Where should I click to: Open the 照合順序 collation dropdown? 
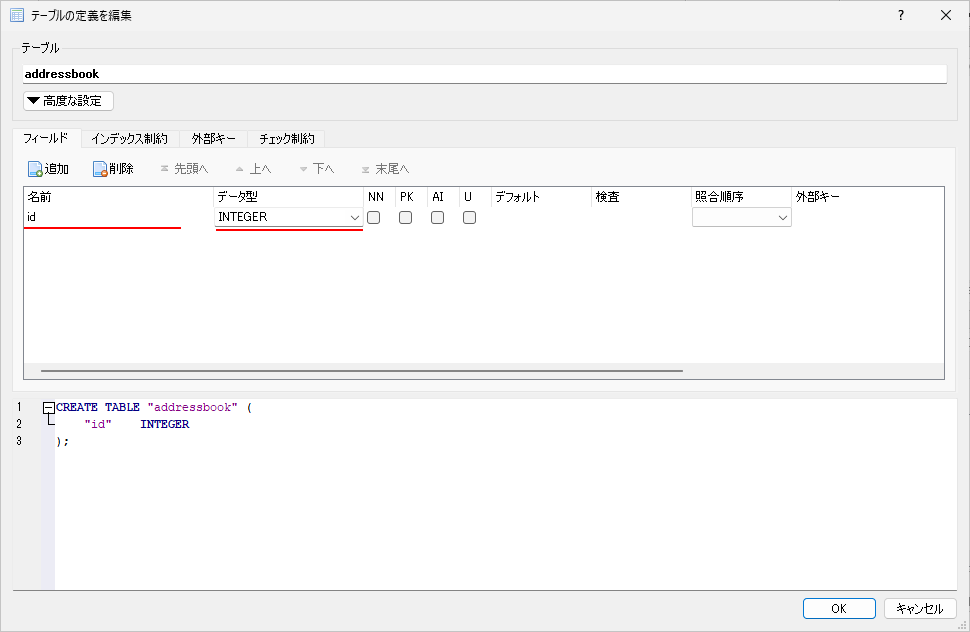pos(782,217)
